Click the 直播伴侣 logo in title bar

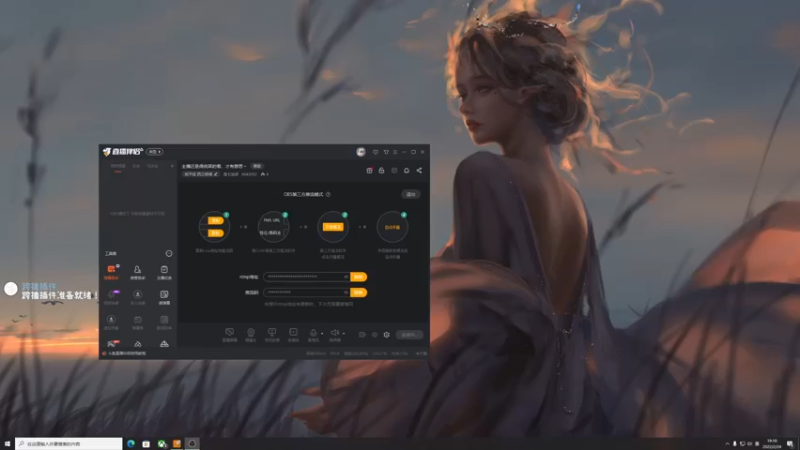[122, 152]
